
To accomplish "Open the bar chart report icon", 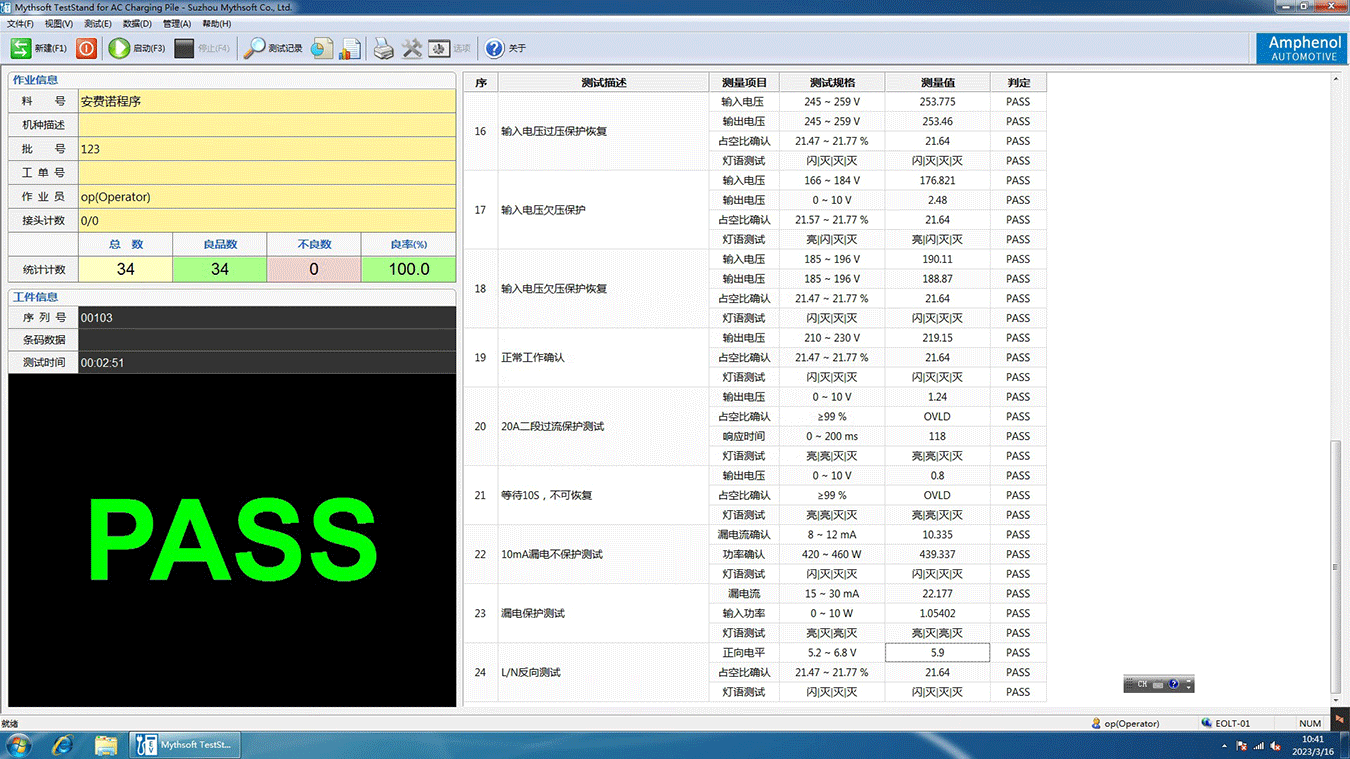I will point(350,48).
